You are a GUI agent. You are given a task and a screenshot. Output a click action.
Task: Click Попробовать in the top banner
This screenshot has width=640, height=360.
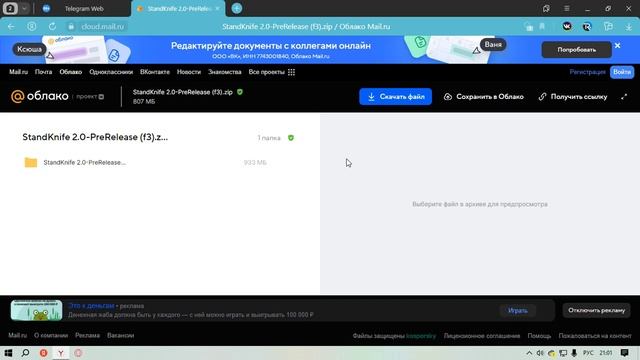[x=576, y=50]
